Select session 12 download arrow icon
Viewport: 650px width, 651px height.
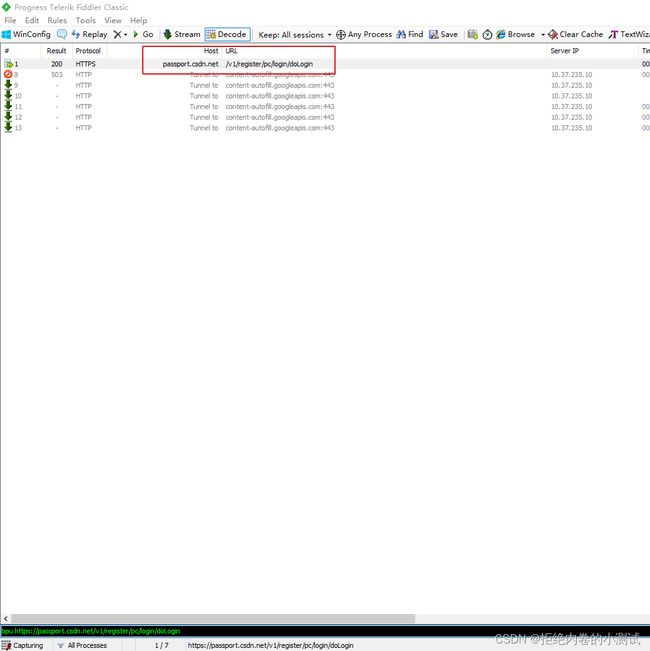click(x=8, y=117)
